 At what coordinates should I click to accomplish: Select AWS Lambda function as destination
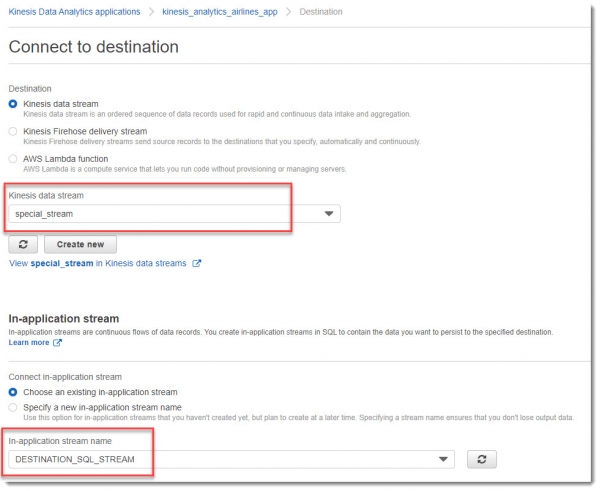(x=13, y=158)
